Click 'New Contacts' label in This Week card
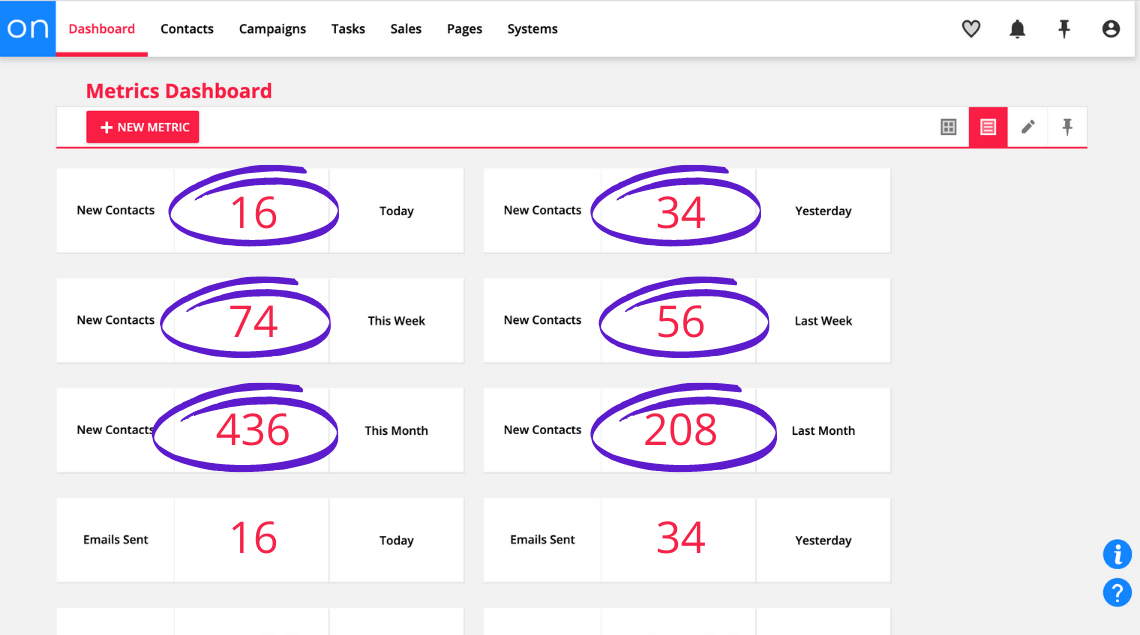1140x635 pixels. click(x=116, y=320)
